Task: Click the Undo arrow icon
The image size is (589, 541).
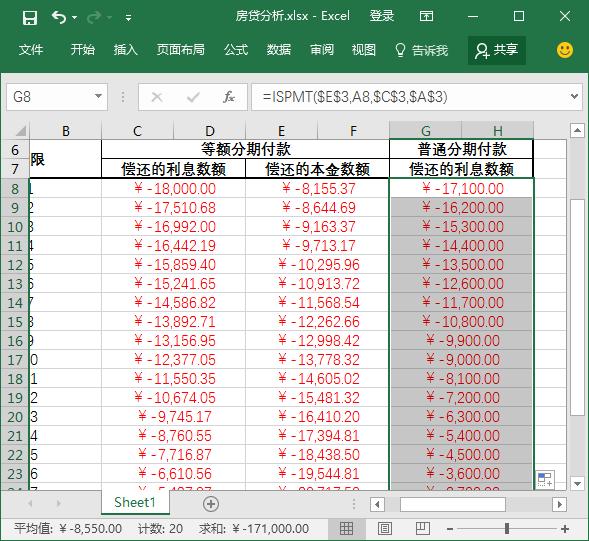Action: (x=59, y=17)
